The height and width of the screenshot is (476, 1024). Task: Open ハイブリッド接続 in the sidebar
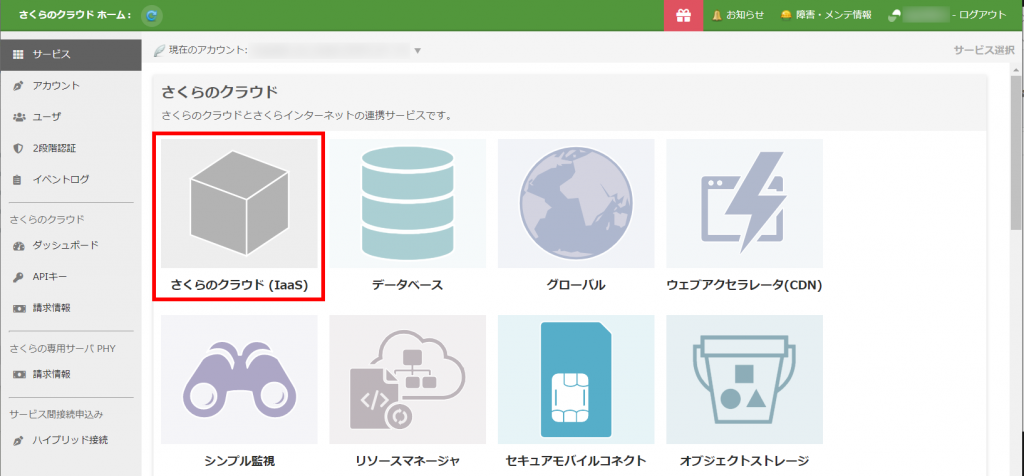tap(71, 440)
